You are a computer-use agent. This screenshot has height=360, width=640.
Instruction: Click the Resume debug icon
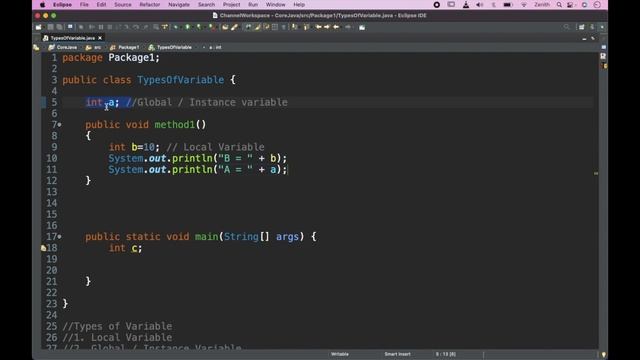pyautogui.click(x=91, y=27)
